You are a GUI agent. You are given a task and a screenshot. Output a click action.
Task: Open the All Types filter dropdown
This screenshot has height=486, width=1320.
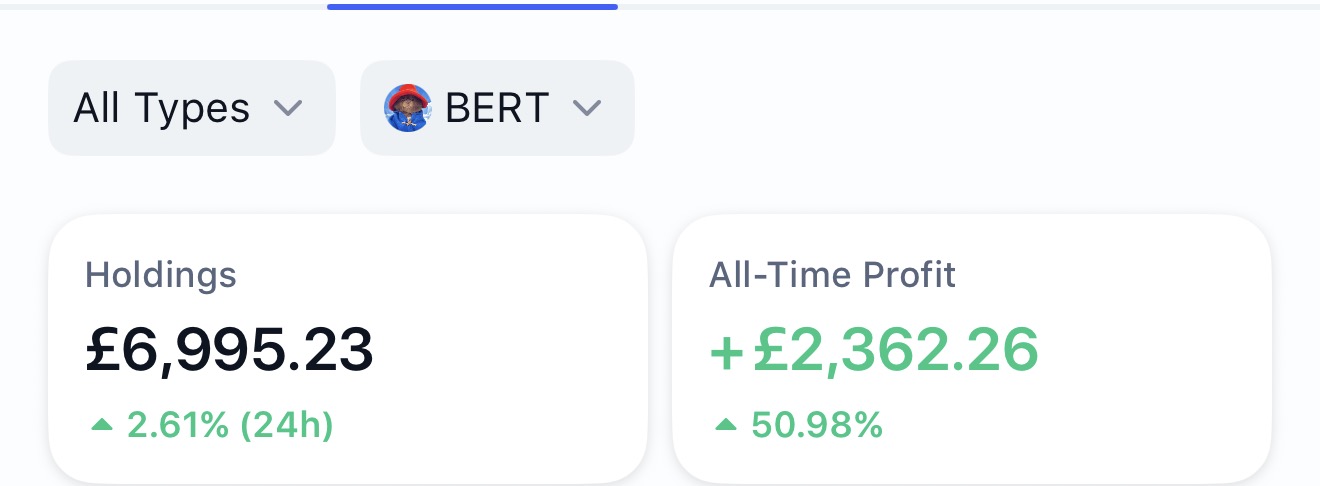[x=191, y=108]
